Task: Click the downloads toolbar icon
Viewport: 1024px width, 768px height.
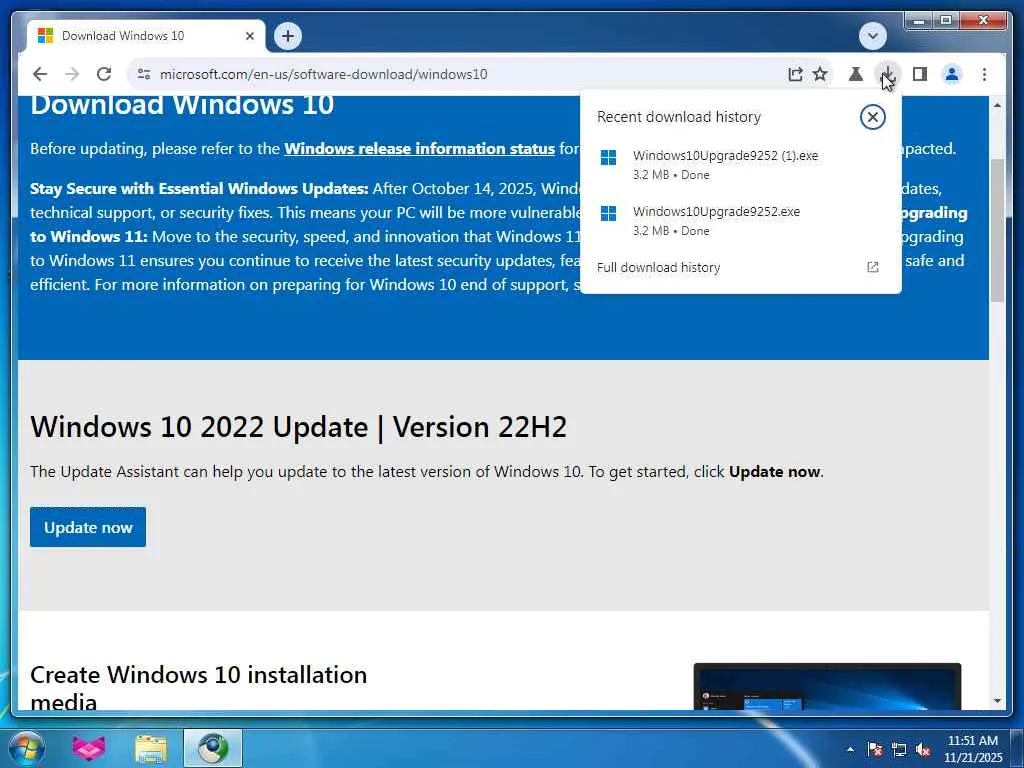Action: [x=888, y=74]
